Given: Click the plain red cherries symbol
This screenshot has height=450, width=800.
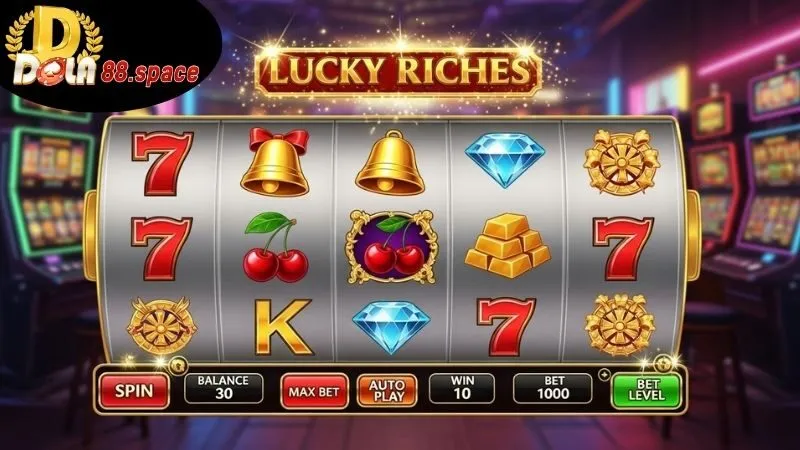Looking at the screenshot, I should click(276, 247).
